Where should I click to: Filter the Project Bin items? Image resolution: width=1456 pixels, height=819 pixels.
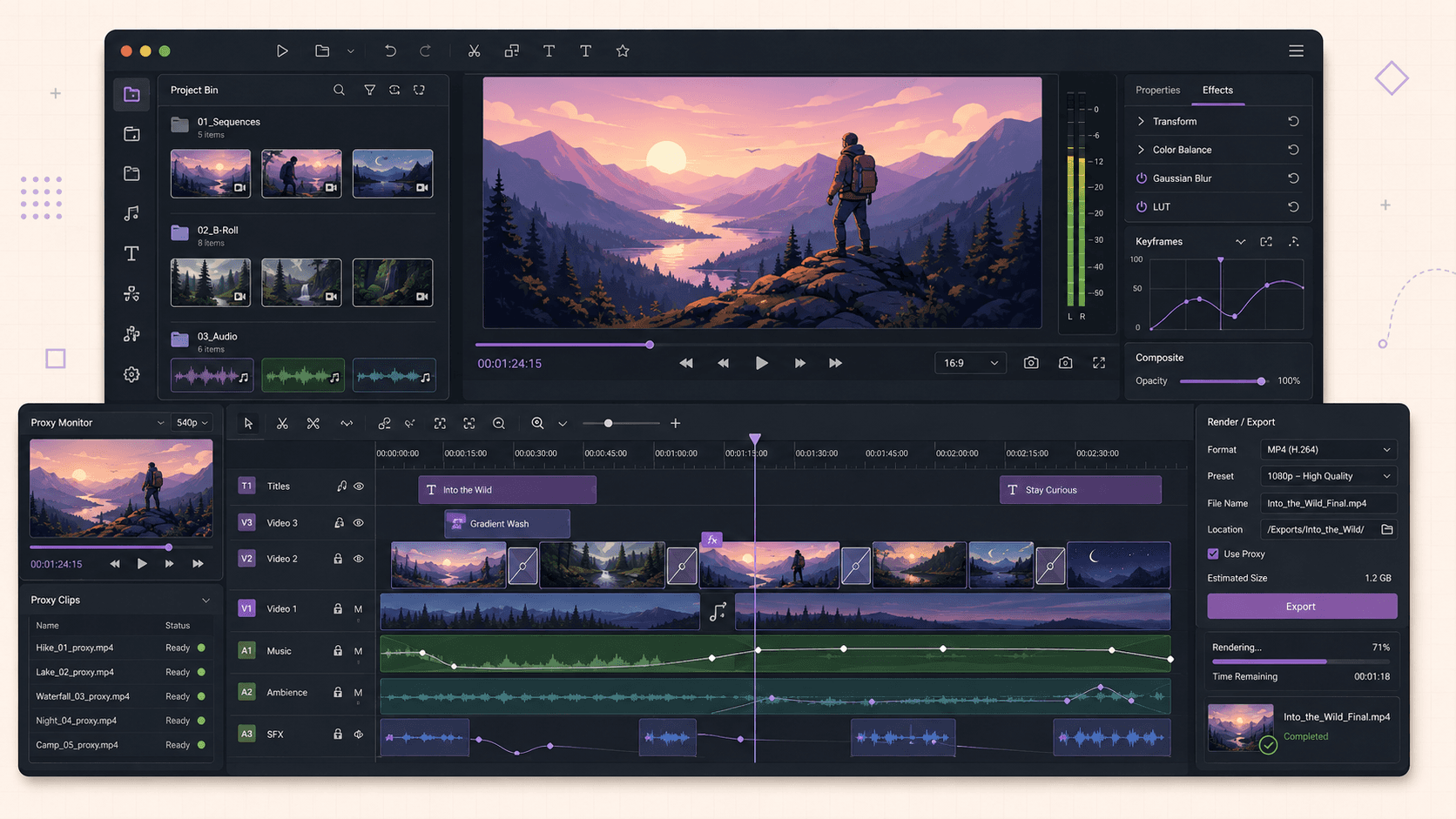(370, 90)
